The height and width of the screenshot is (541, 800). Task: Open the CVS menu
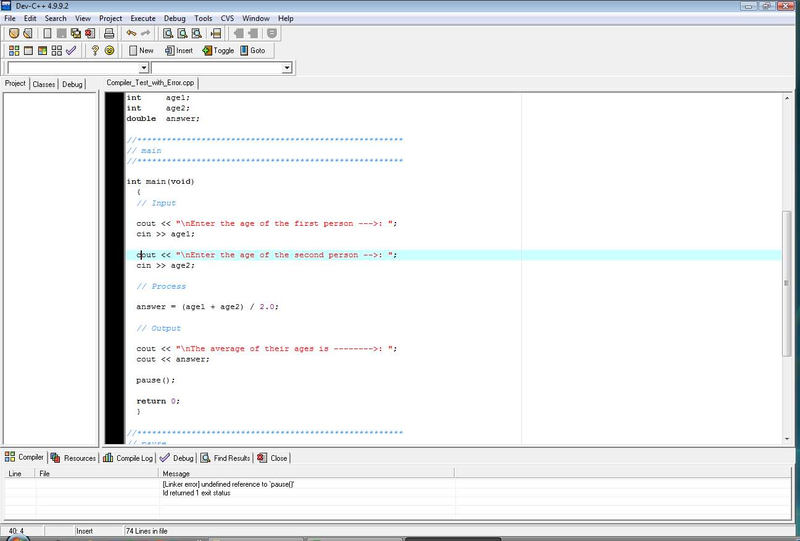(227, 18)
